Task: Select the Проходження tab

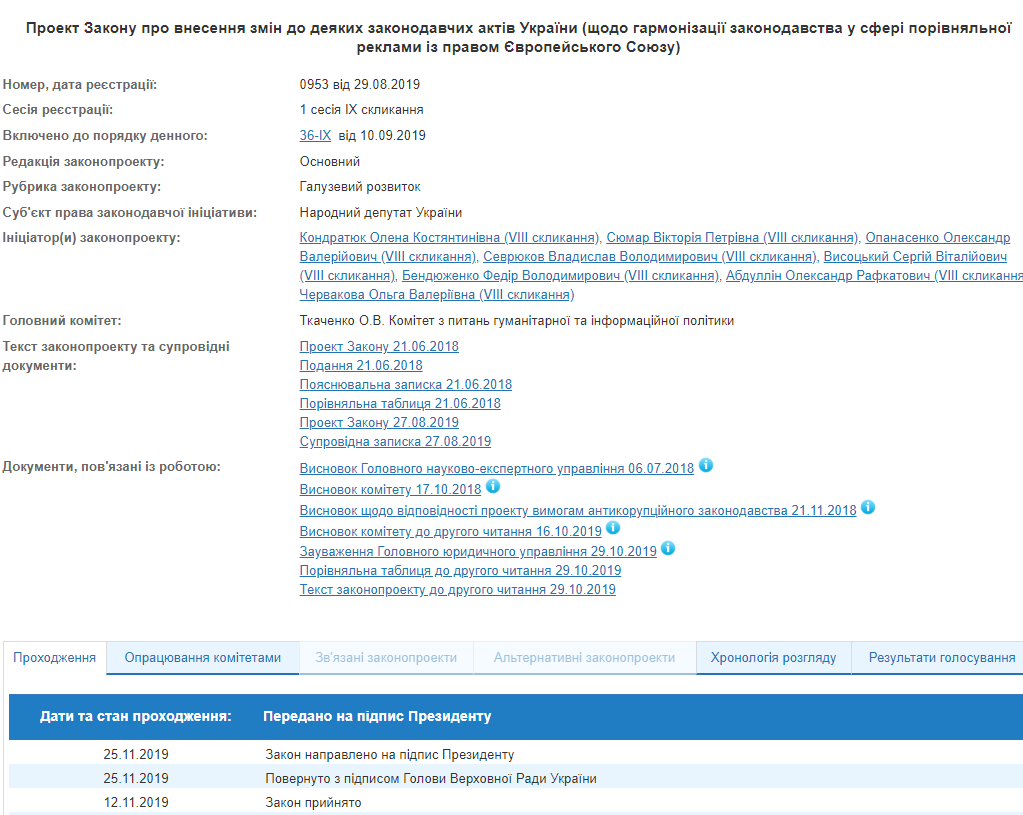Action: point(55,658)
